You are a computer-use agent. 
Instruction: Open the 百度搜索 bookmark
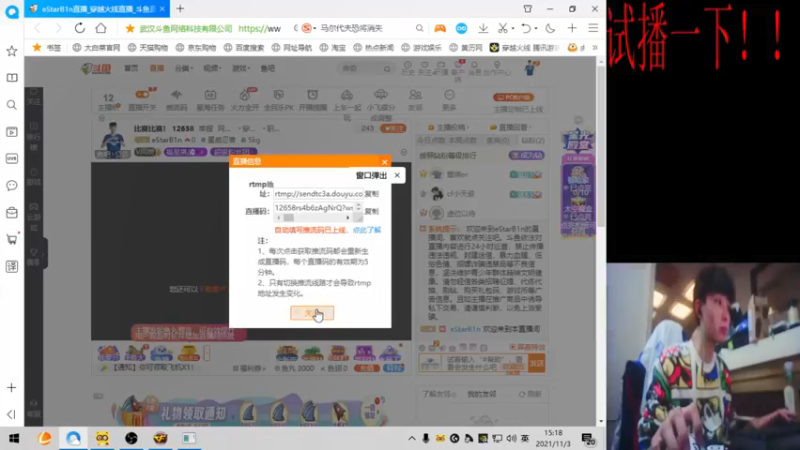[x=244, y=47]
